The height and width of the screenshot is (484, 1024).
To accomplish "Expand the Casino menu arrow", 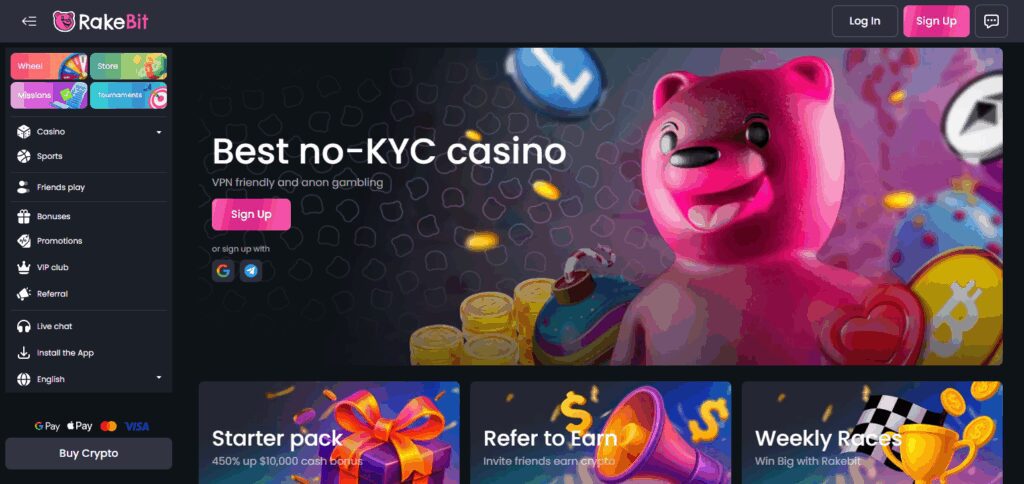I will [159, 132].
